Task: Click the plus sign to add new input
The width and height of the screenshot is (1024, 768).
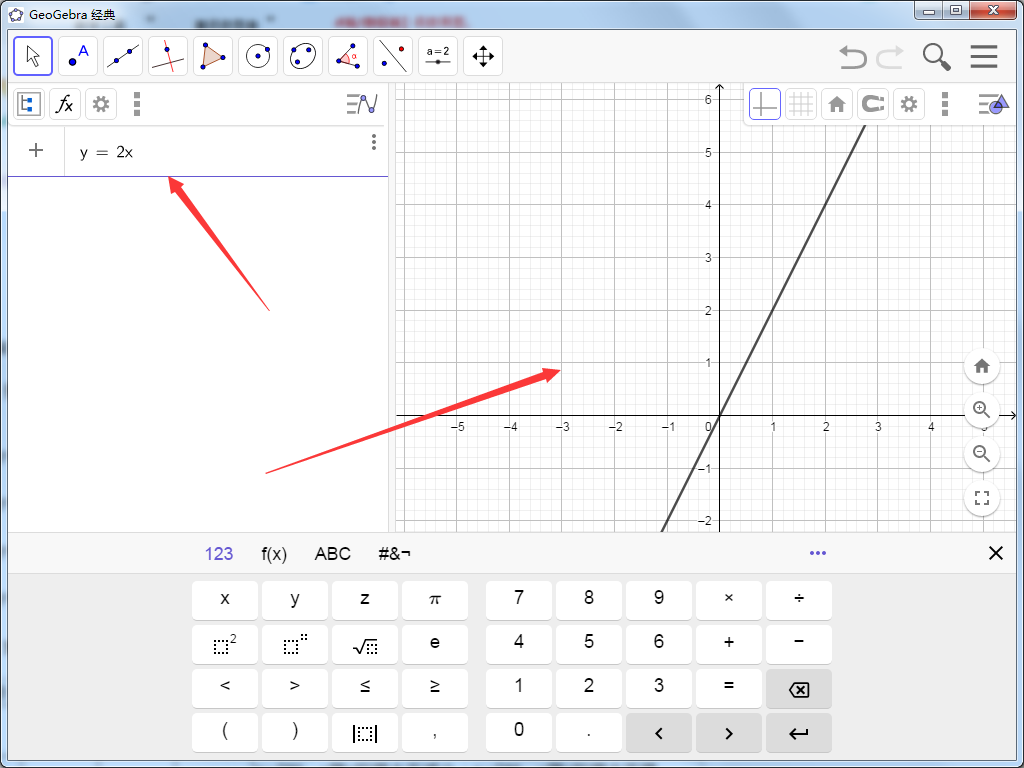Action: (36, 151)
